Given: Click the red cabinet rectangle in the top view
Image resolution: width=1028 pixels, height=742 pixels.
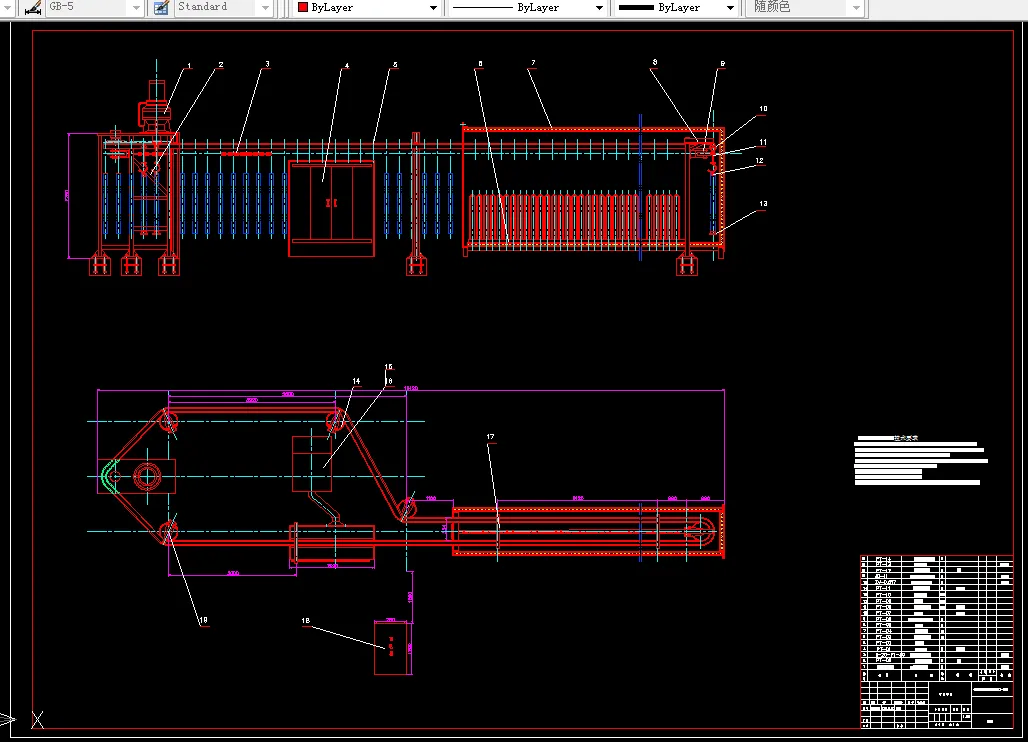Looking at the screenshot, I should (331, 208).
